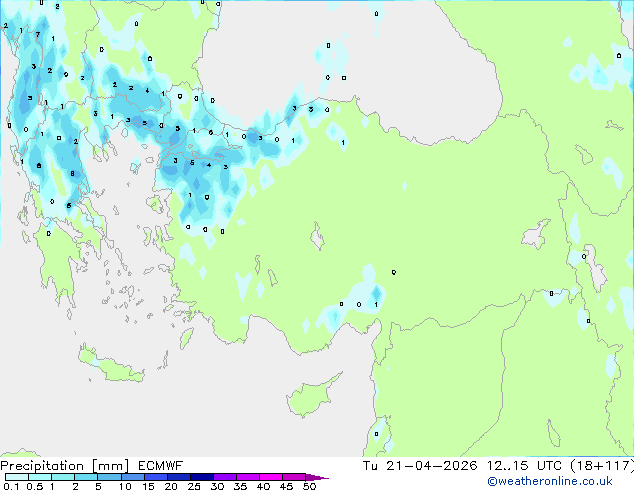
Task: Pick the 2–5 mm light blue legend swatch
Action: click(x=86, y=478)
